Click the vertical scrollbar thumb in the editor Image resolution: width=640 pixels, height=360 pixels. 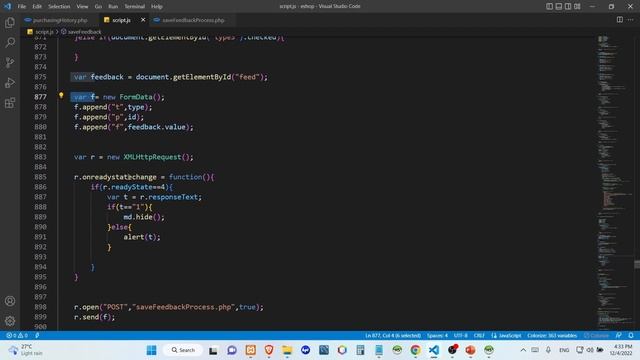click(x=637, y=264)
